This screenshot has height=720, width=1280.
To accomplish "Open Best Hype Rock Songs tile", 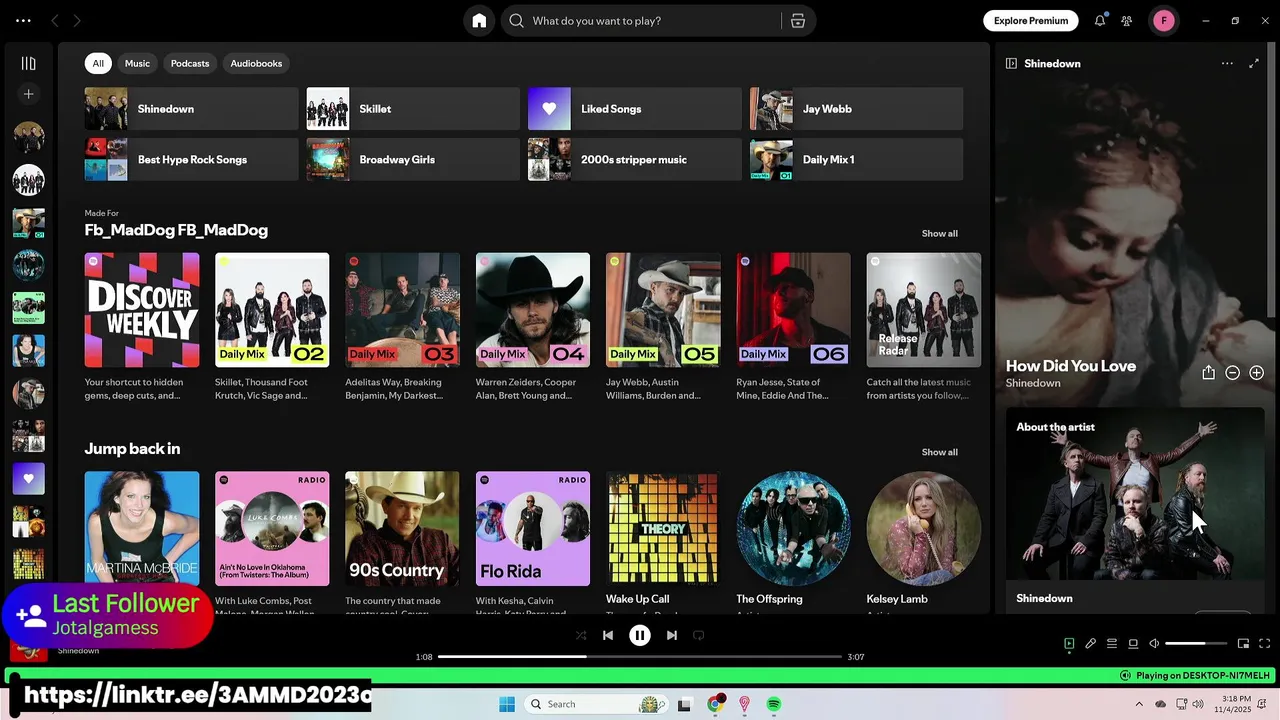I will [191, 159].
